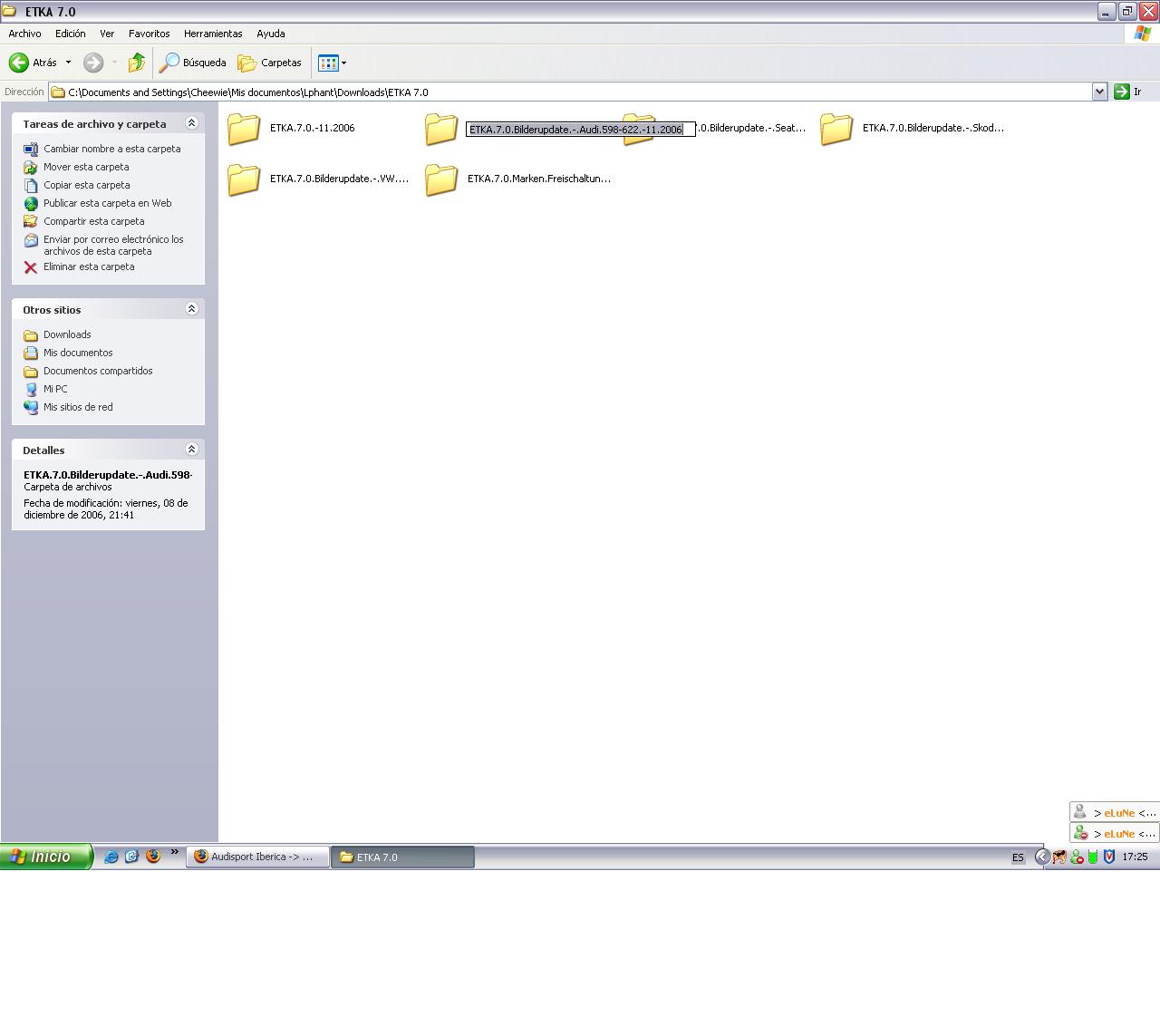
Task: Click the Messenger busy tray icon
Action: tap(1076, 857)
